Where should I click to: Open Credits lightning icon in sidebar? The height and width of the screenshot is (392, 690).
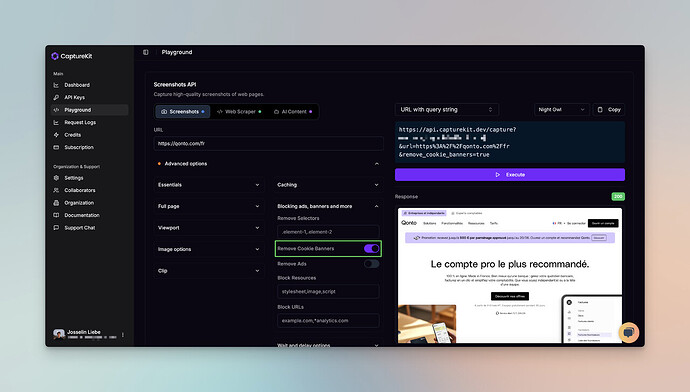[56, 135]
